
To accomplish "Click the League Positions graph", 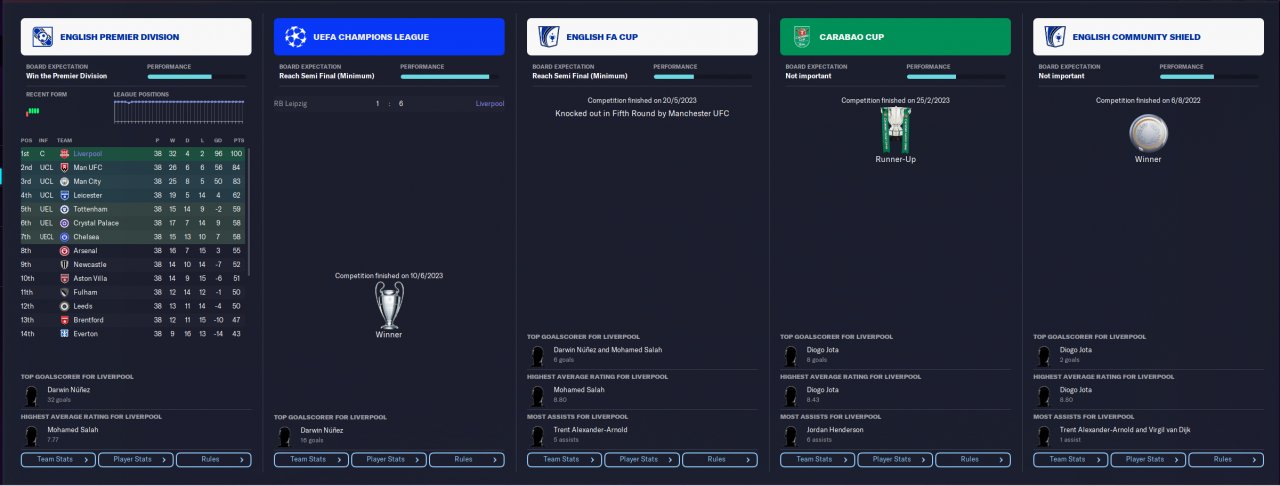I will click(179, 112).
